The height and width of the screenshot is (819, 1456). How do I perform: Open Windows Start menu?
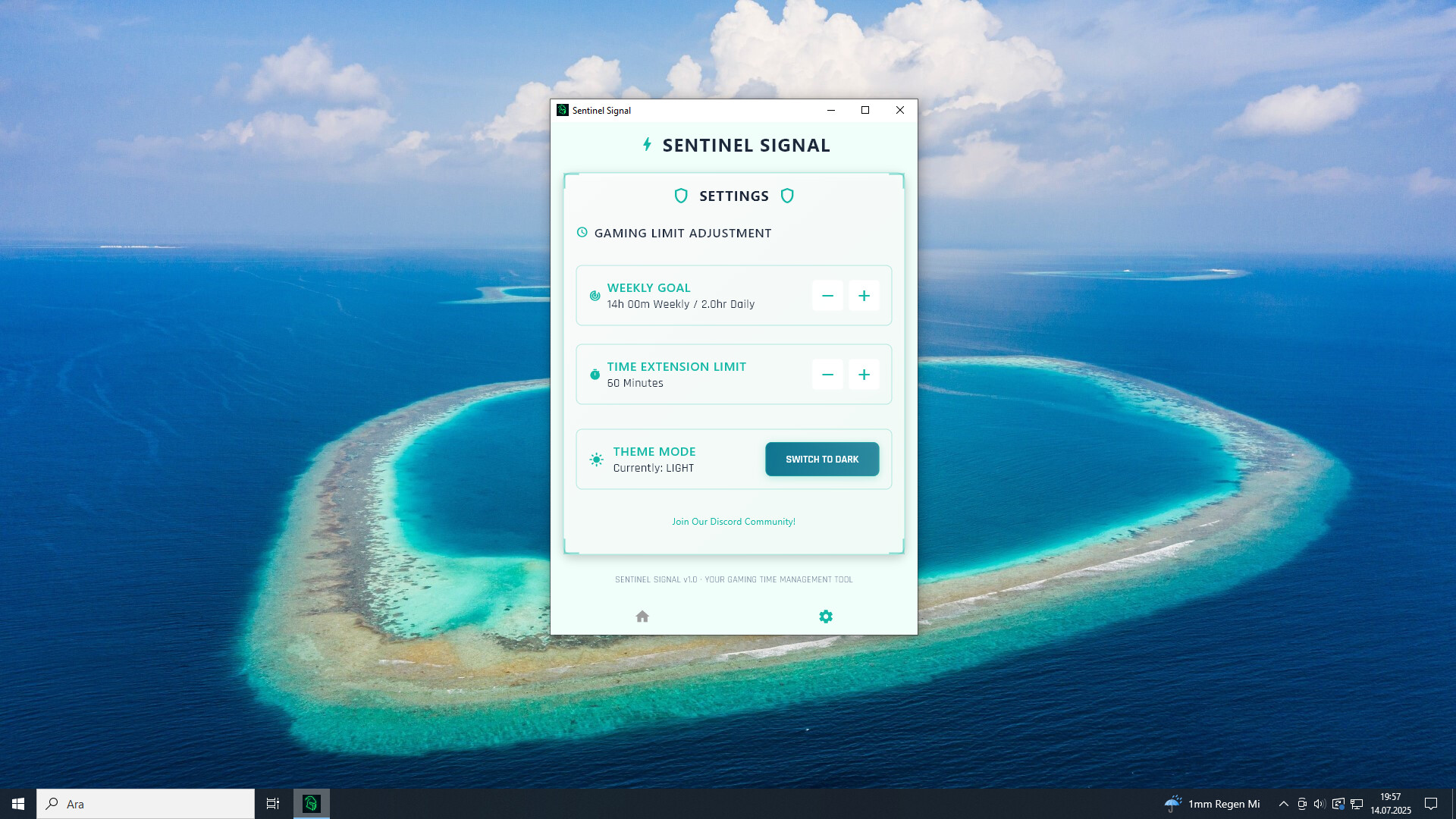click(18, 804)
